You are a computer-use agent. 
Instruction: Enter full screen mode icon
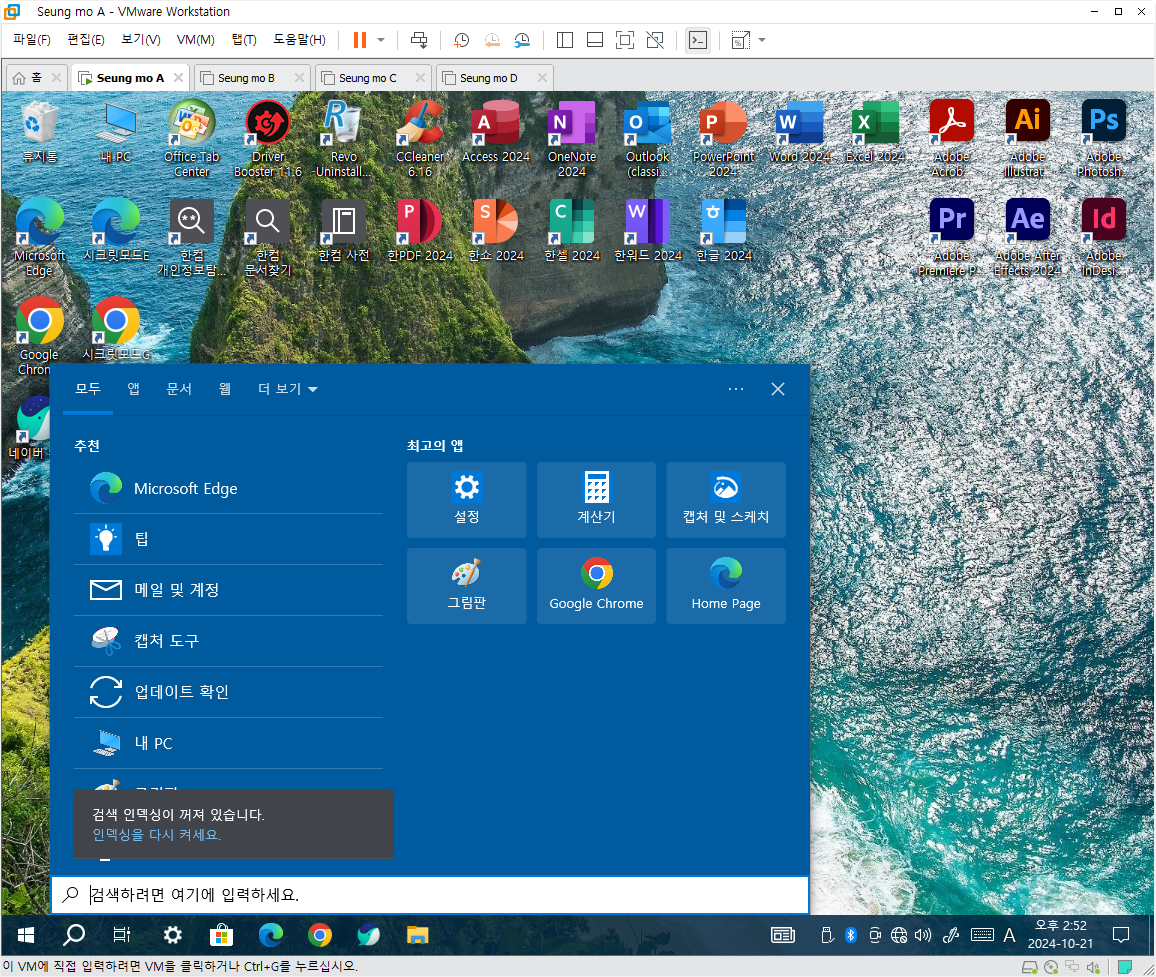click(x=624, y=40)
